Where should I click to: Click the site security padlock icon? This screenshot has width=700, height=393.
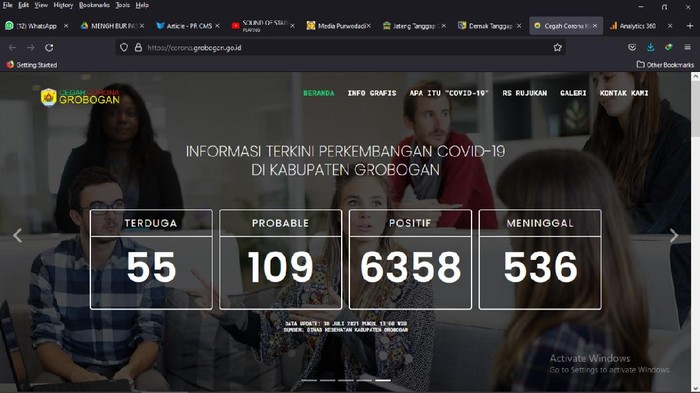(x=138, y=47)
